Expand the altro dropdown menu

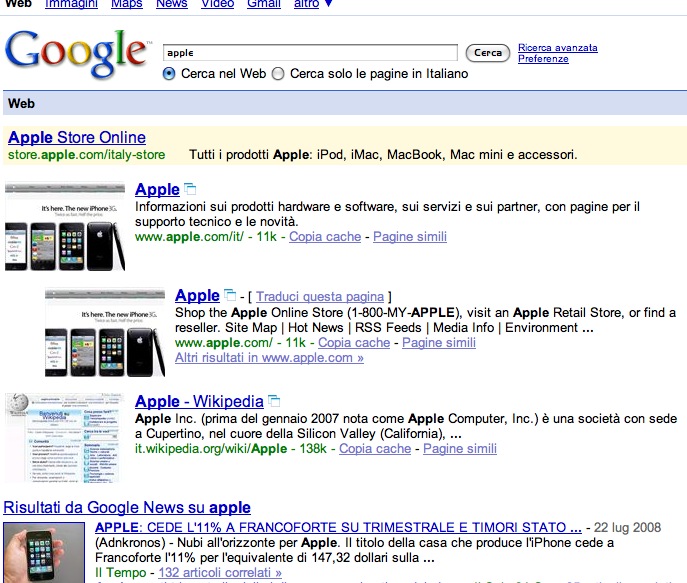(313, 4)
